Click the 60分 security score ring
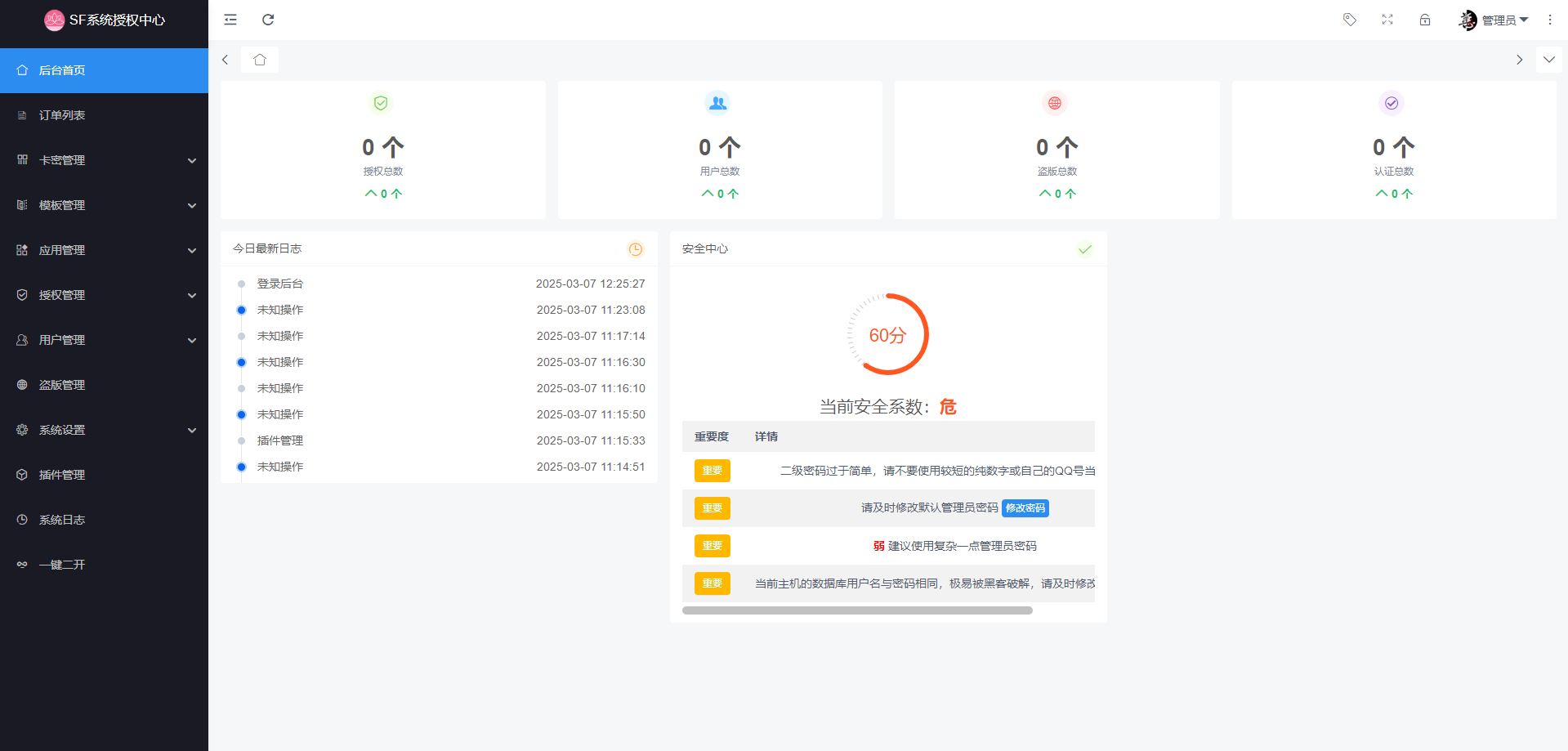 pyautogui.click(x=888, y=334)
